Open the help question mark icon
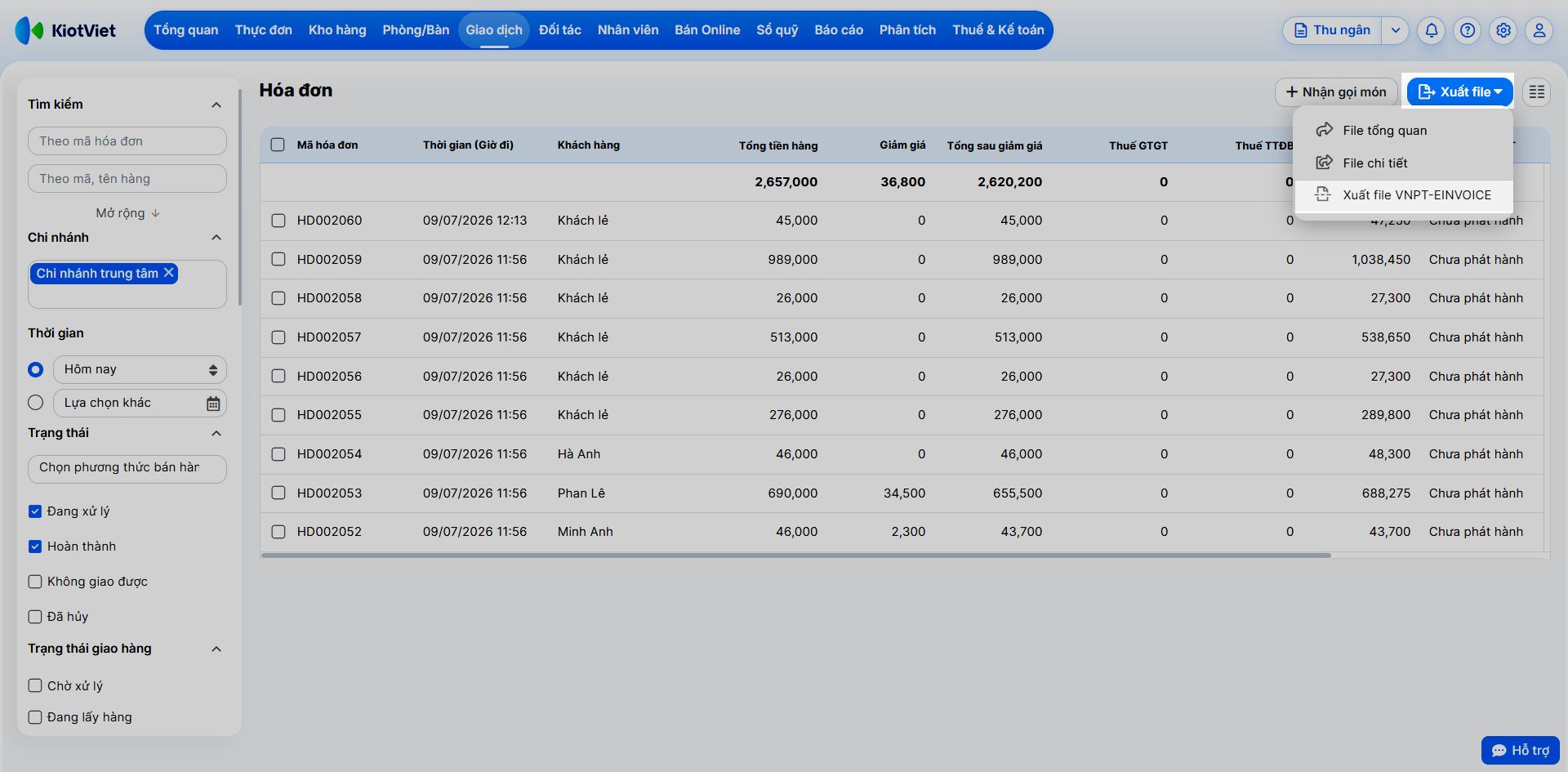The height and width of the screenshot is (772, 1568). click(x=1468, y=30)
